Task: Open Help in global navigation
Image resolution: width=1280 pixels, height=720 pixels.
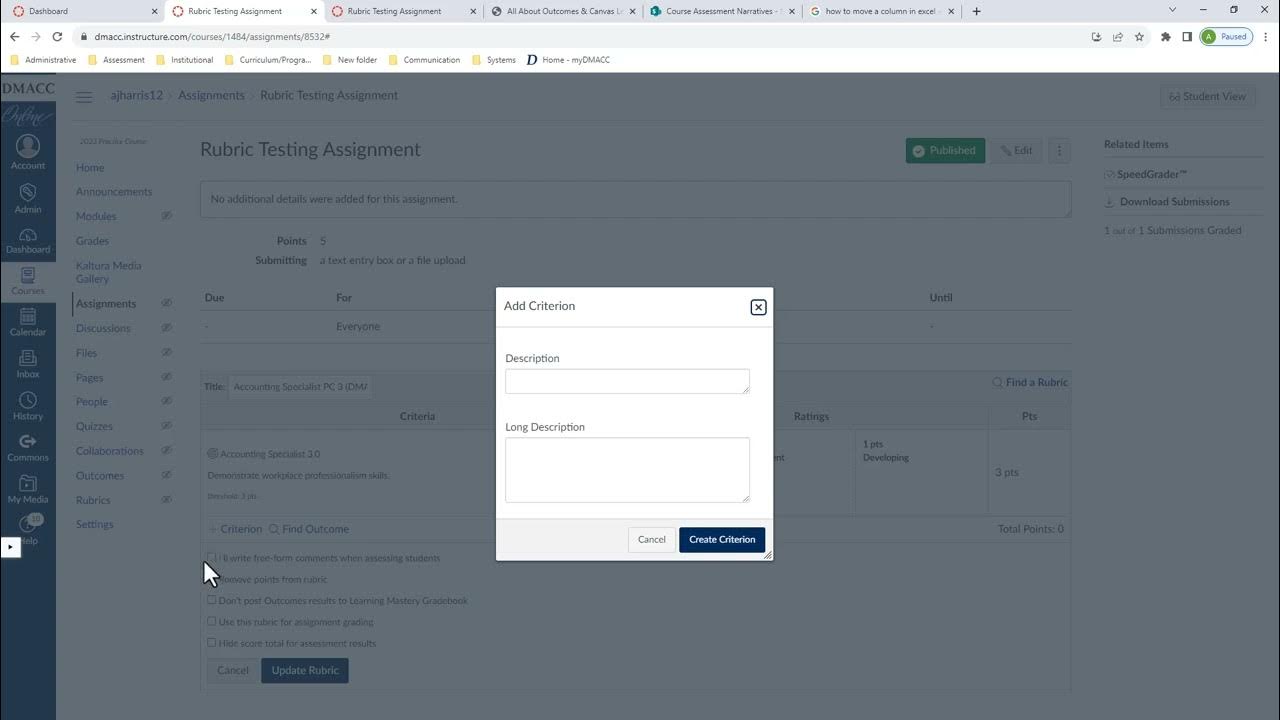Action: click(28, 529)
